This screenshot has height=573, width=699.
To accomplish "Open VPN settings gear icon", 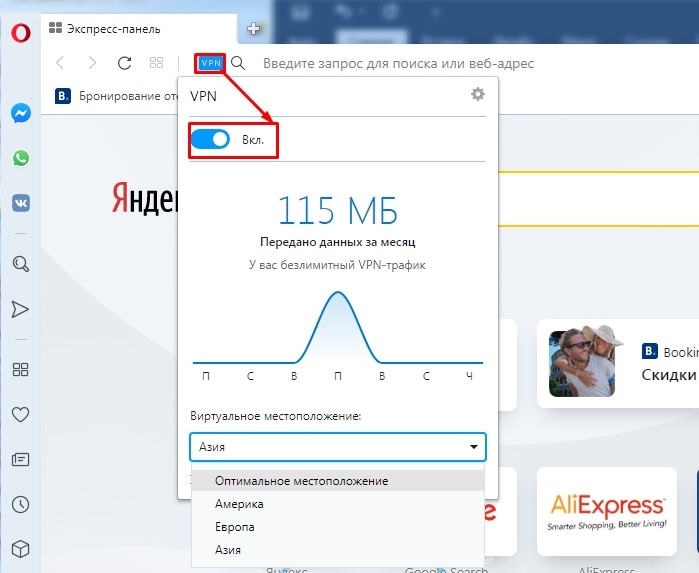I will (478, 94).
